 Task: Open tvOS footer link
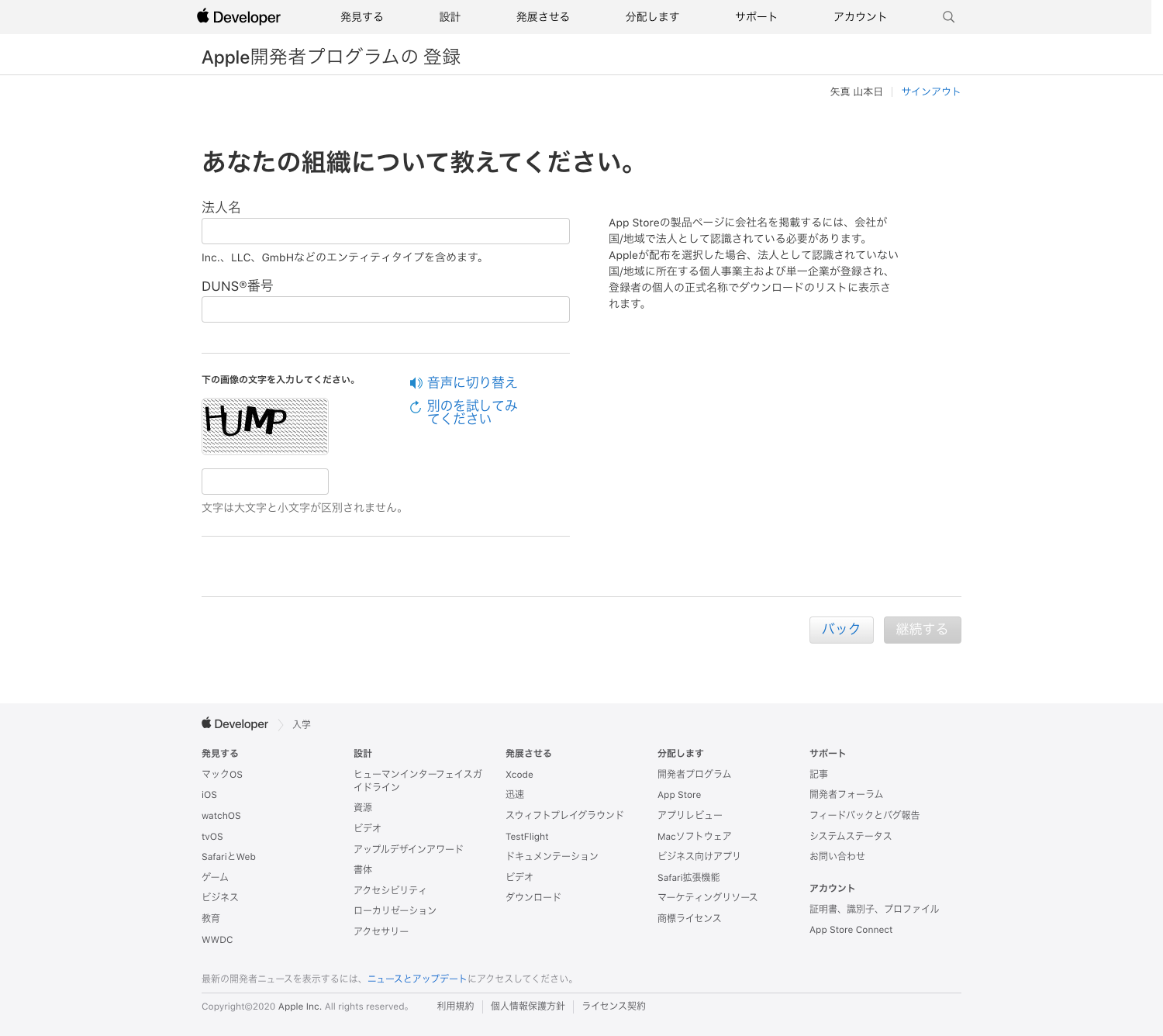point(212,837)
